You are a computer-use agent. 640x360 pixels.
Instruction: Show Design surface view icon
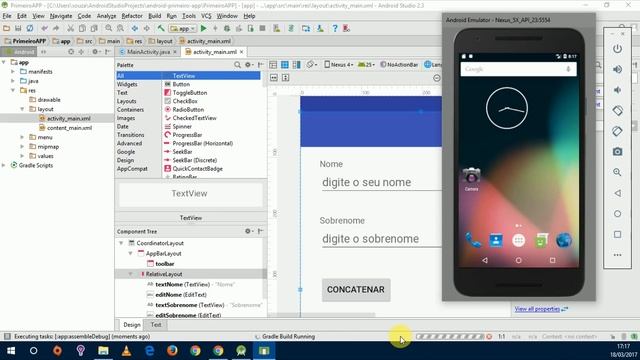[x=273, y=65]
